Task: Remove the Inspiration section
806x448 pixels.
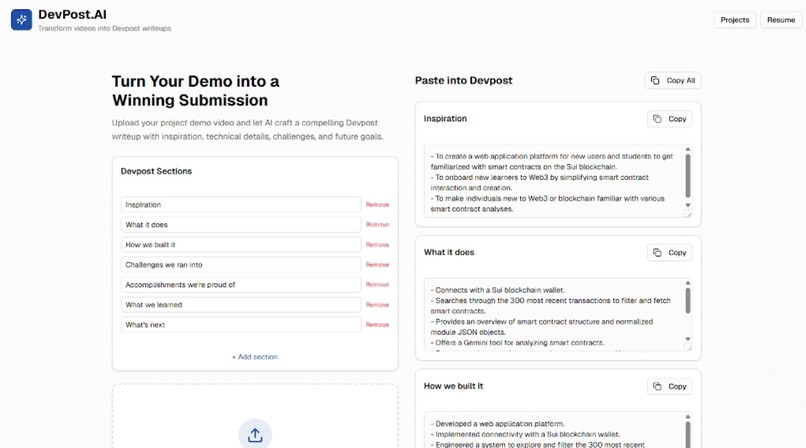Action: (x=377, y=204)
